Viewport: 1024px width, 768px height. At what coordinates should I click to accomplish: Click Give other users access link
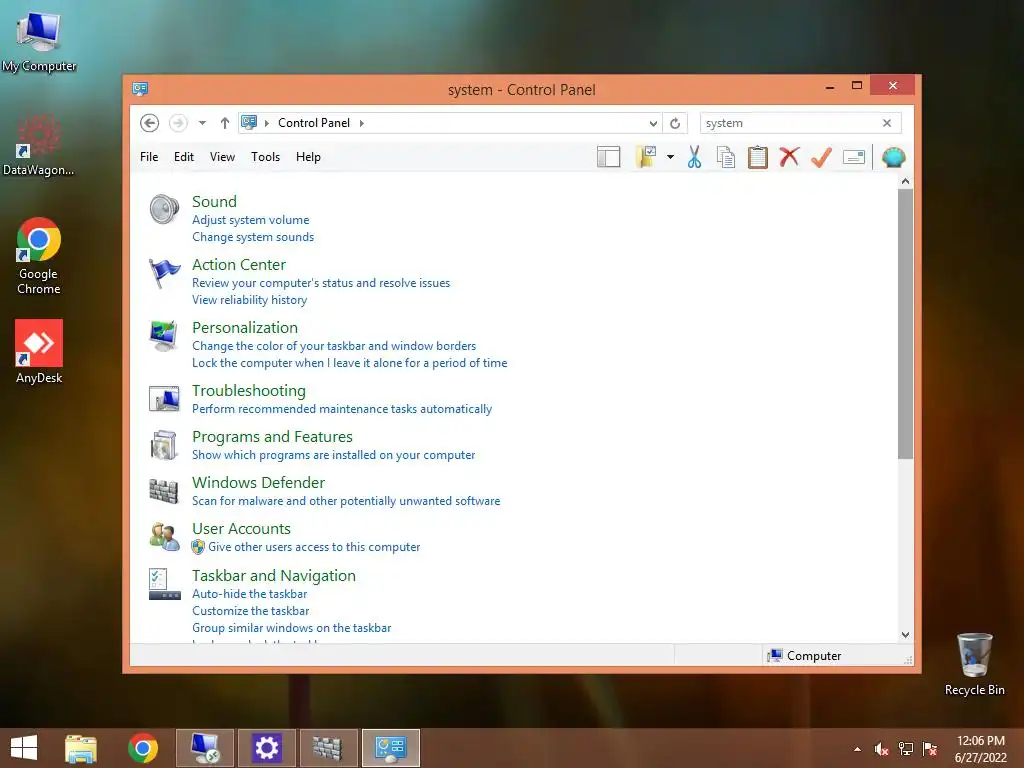point(314,547)
